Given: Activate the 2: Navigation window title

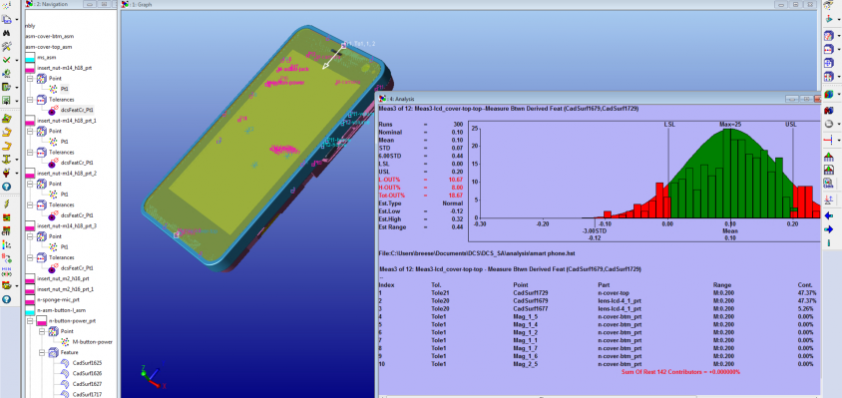Looking at the screenshot, I should coord(52,4).
